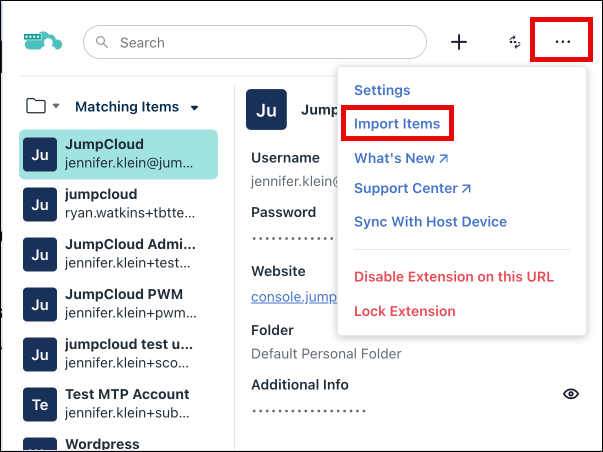This screenshot has height=452, width=603.
Task: Open Support Center from the menu
Action: 412,188
